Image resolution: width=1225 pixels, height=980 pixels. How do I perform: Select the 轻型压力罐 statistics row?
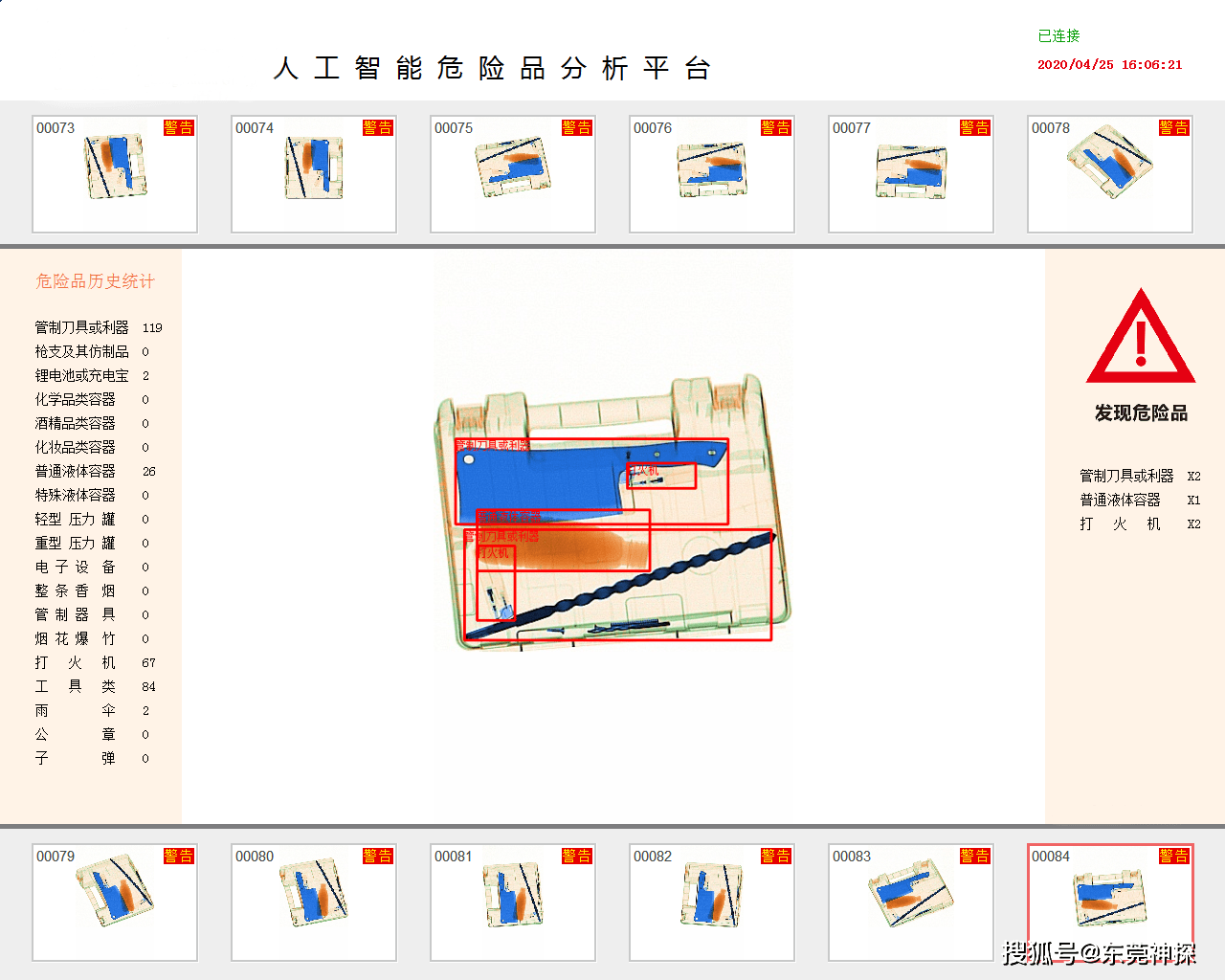[x=93, y=519]
